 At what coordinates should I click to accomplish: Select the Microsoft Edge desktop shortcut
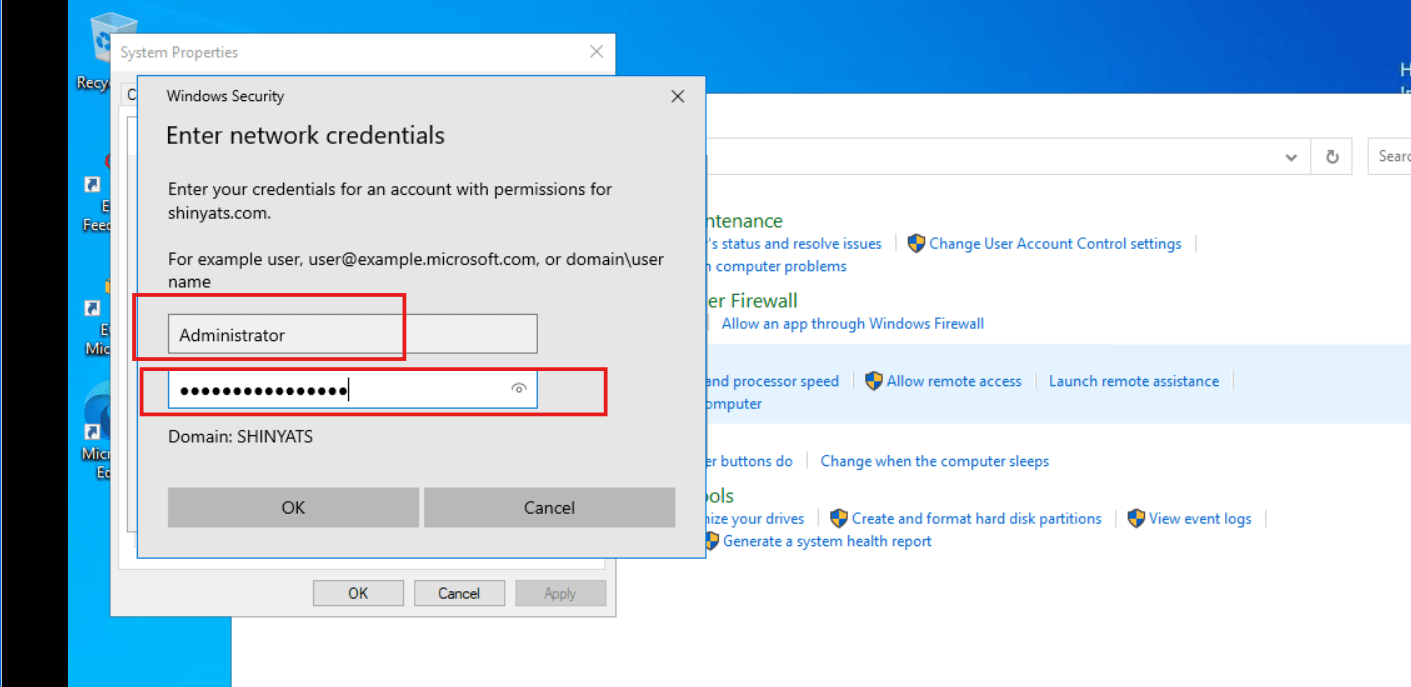coord(98,430)
